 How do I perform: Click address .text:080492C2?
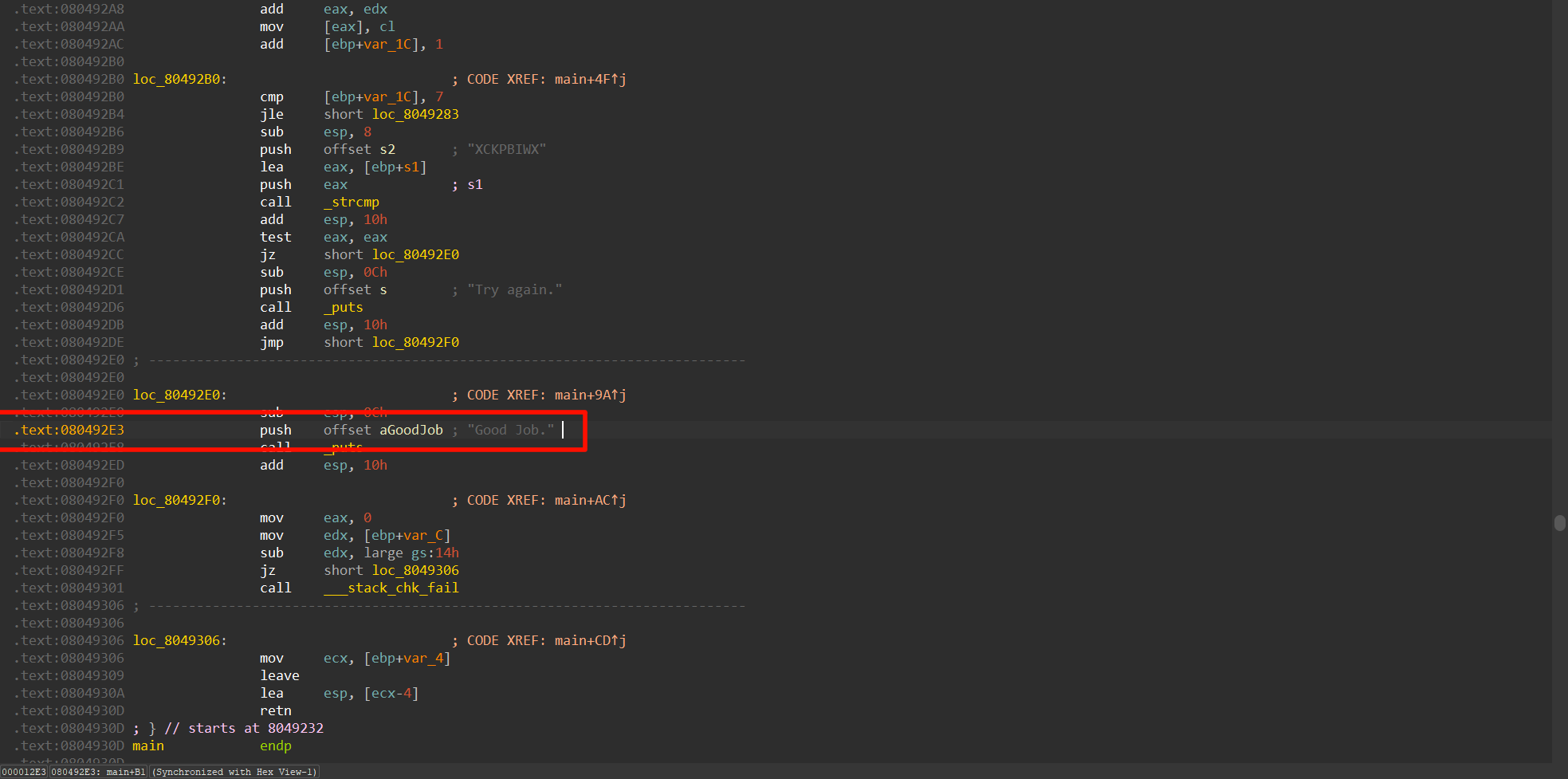69,202
